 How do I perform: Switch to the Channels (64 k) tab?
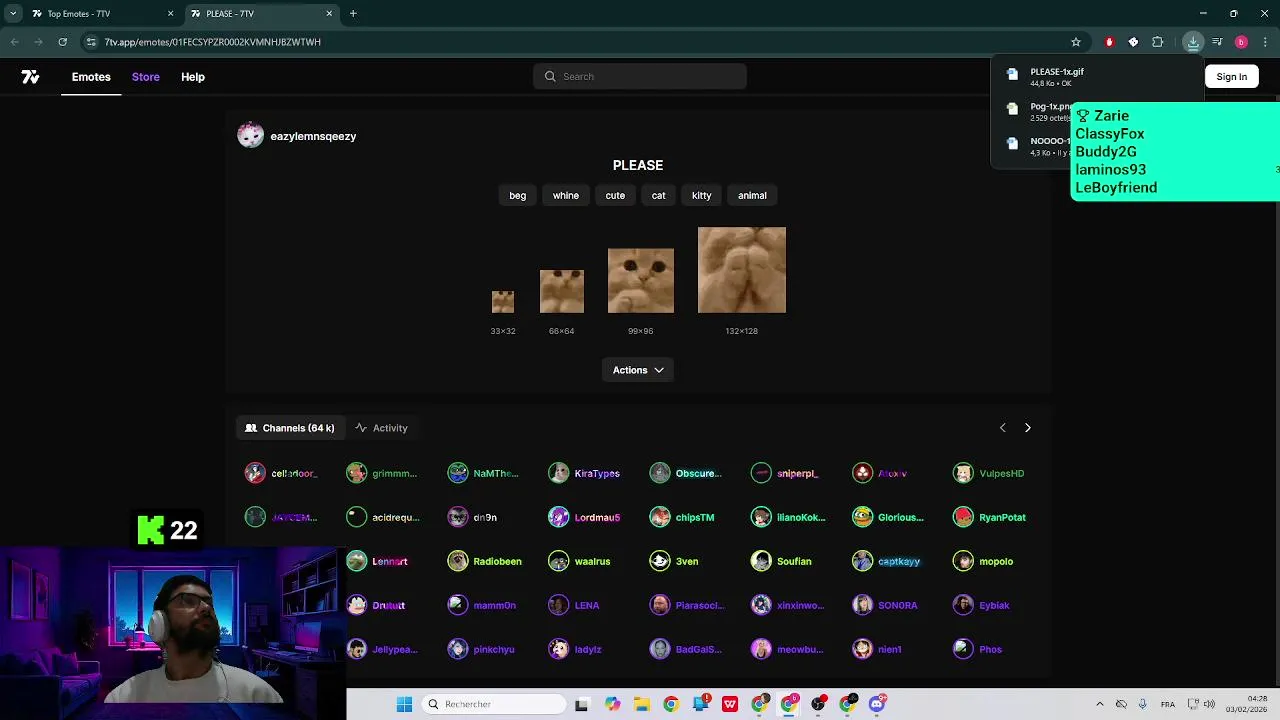290,428
